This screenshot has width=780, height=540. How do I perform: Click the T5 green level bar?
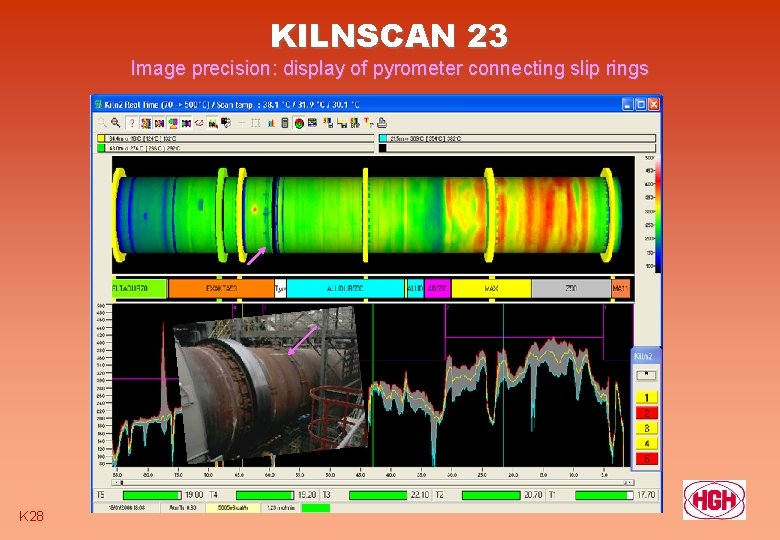(152, 495)
